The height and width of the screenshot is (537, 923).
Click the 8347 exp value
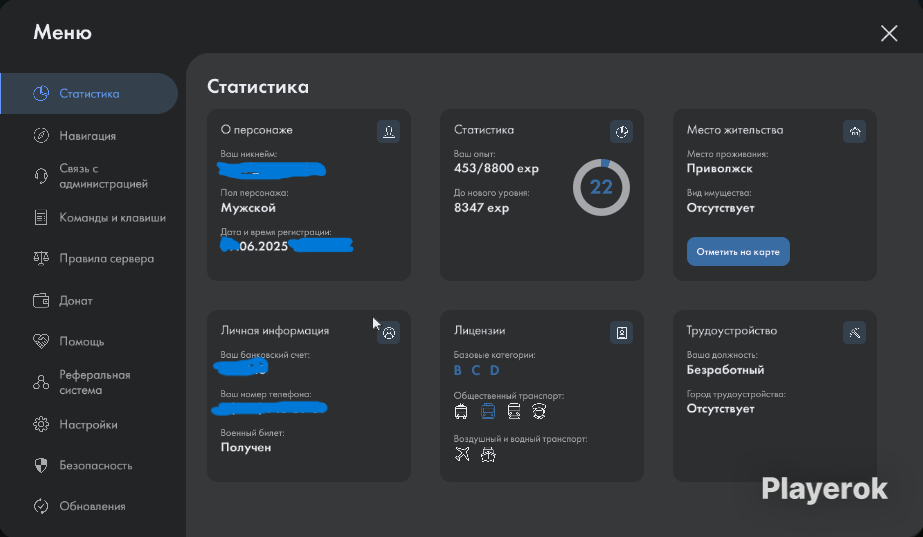[x=482, y=208]
